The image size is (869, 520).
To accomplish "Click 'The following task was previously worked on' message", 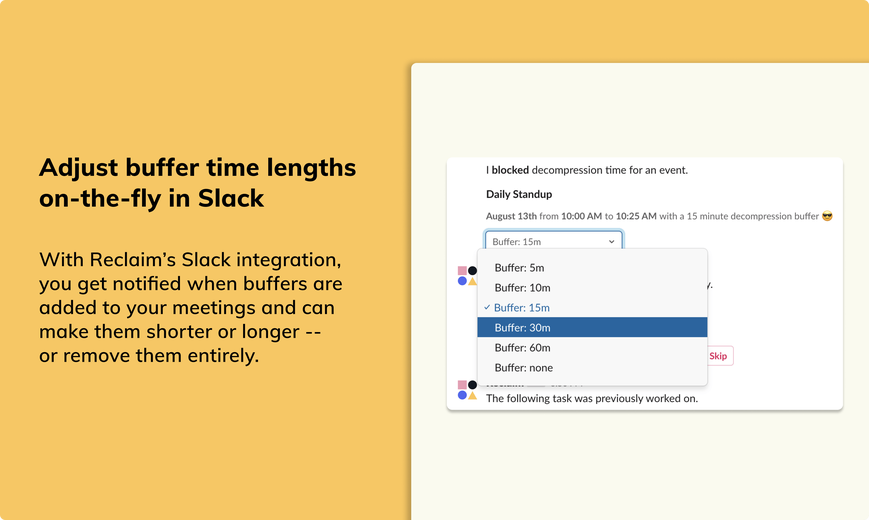I will coord(592,398).
